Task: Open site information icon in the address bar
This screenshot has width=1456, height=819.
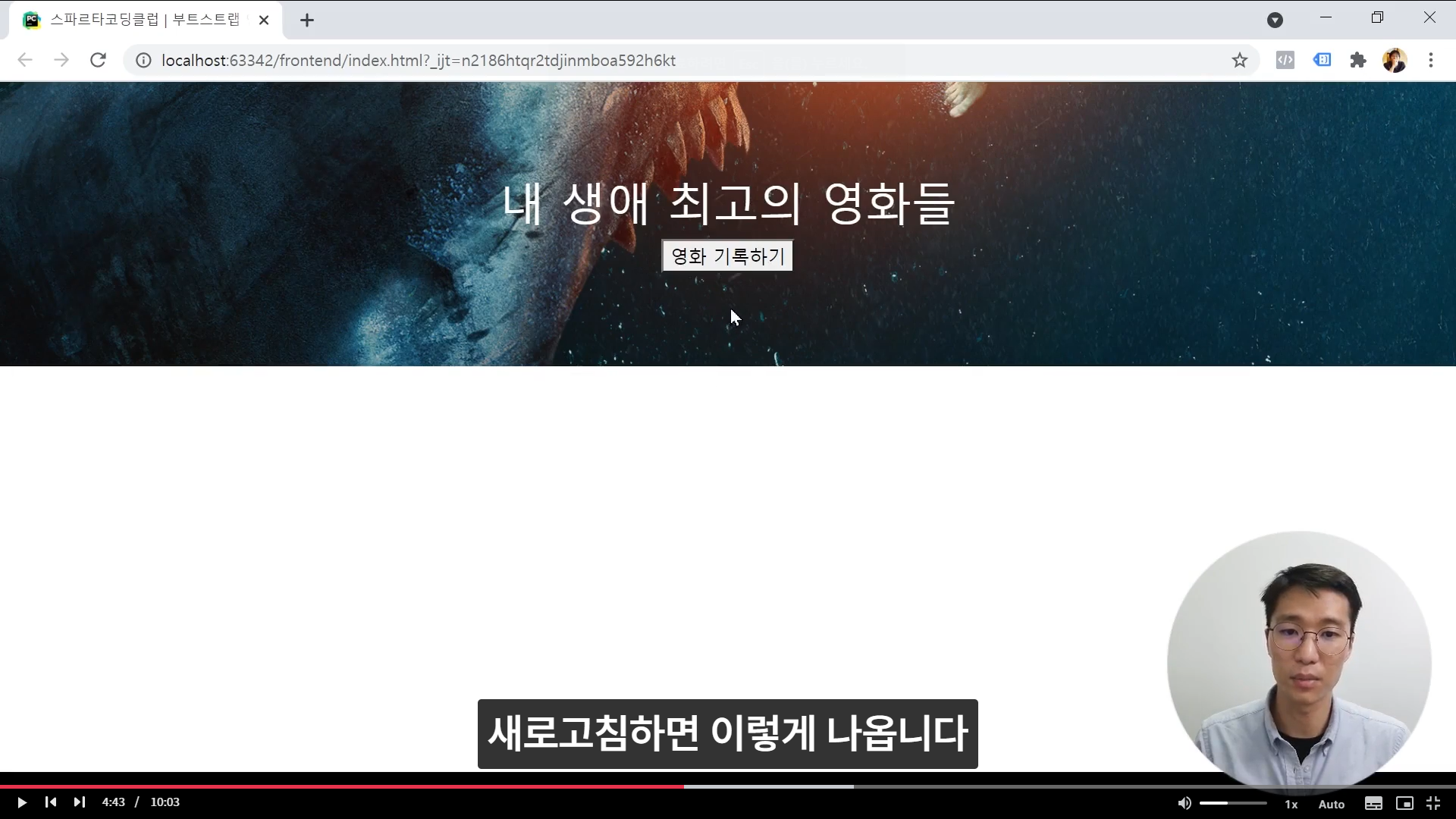Action: 143,60
